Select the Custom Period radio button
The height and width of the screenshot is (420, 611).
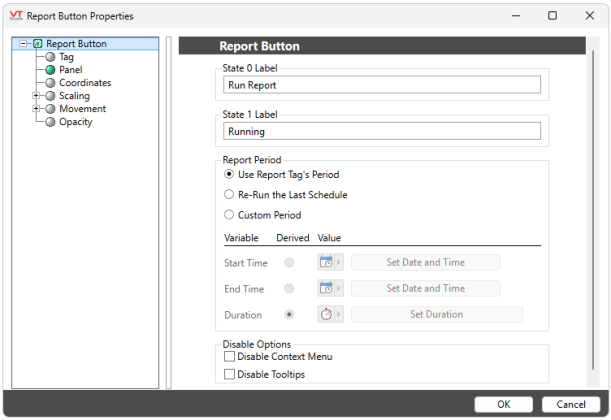[229, 215]
